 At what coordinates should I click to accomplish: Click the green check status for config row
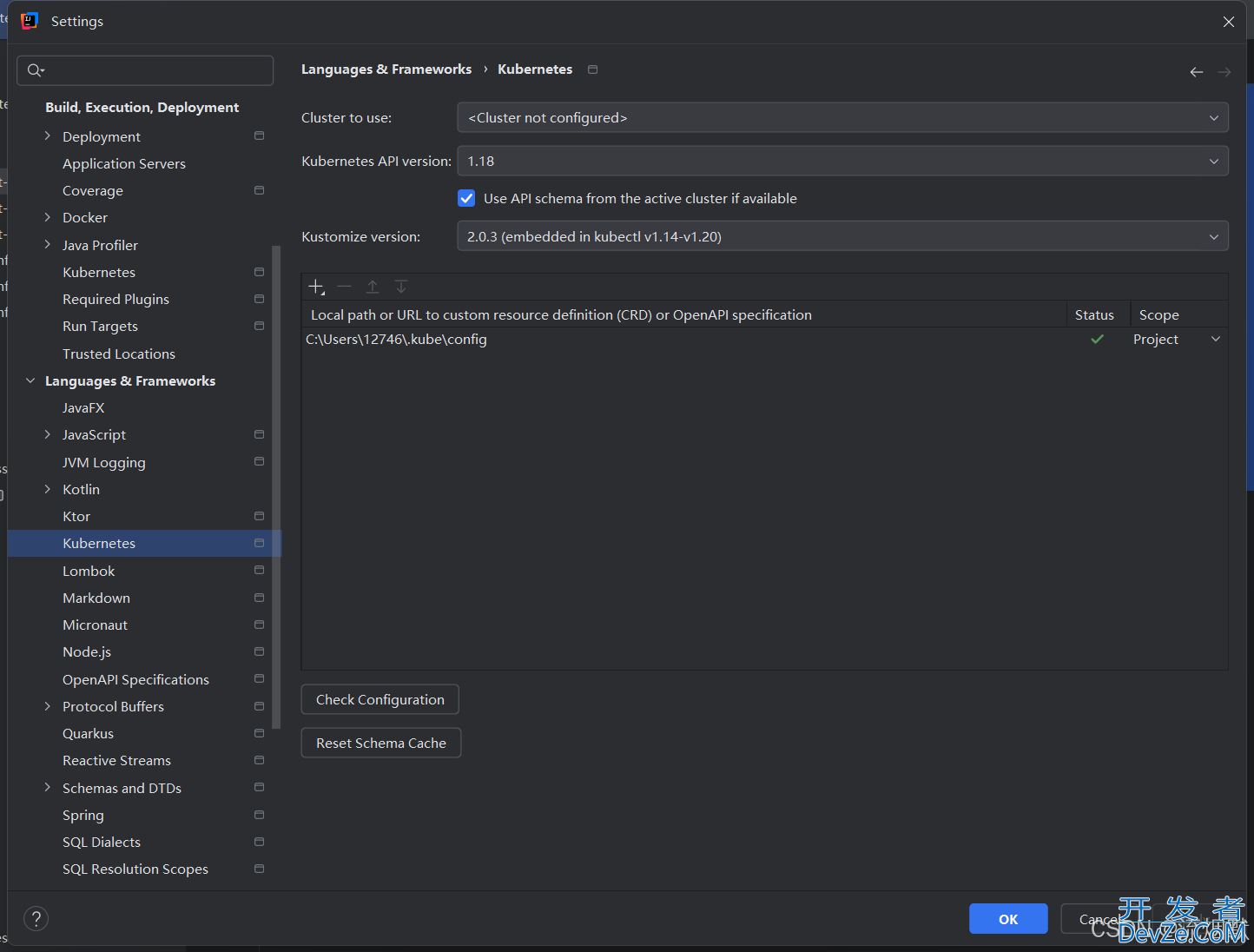[1098, 340]
